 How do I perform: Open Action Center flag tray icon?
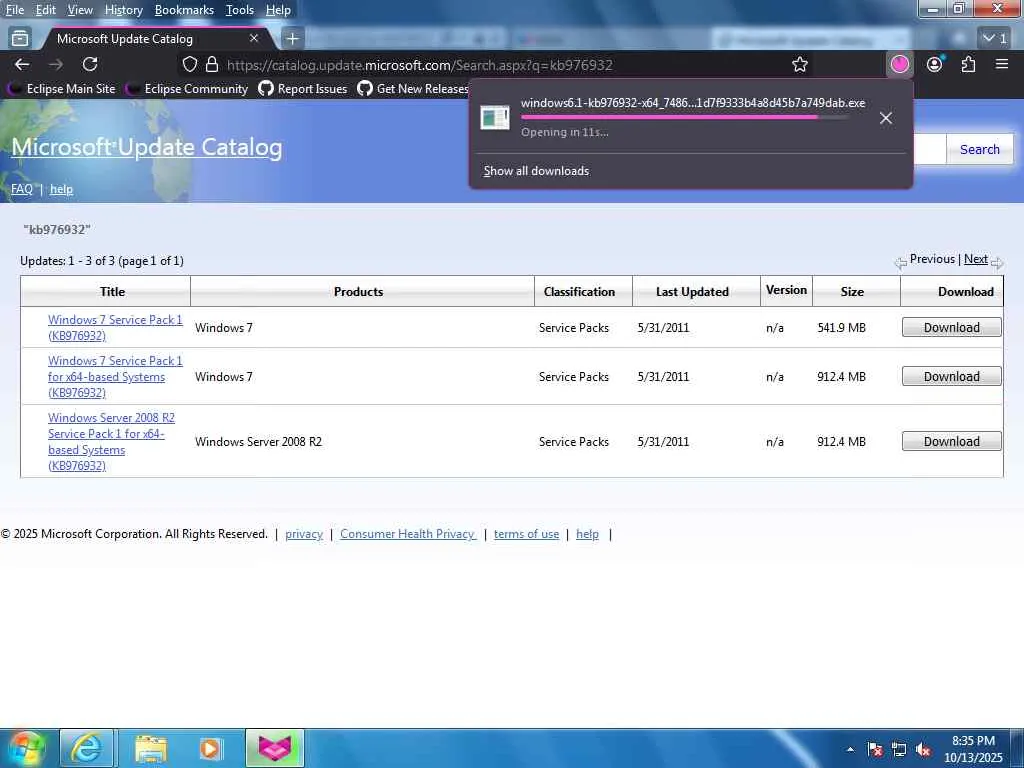pos(875,750)
